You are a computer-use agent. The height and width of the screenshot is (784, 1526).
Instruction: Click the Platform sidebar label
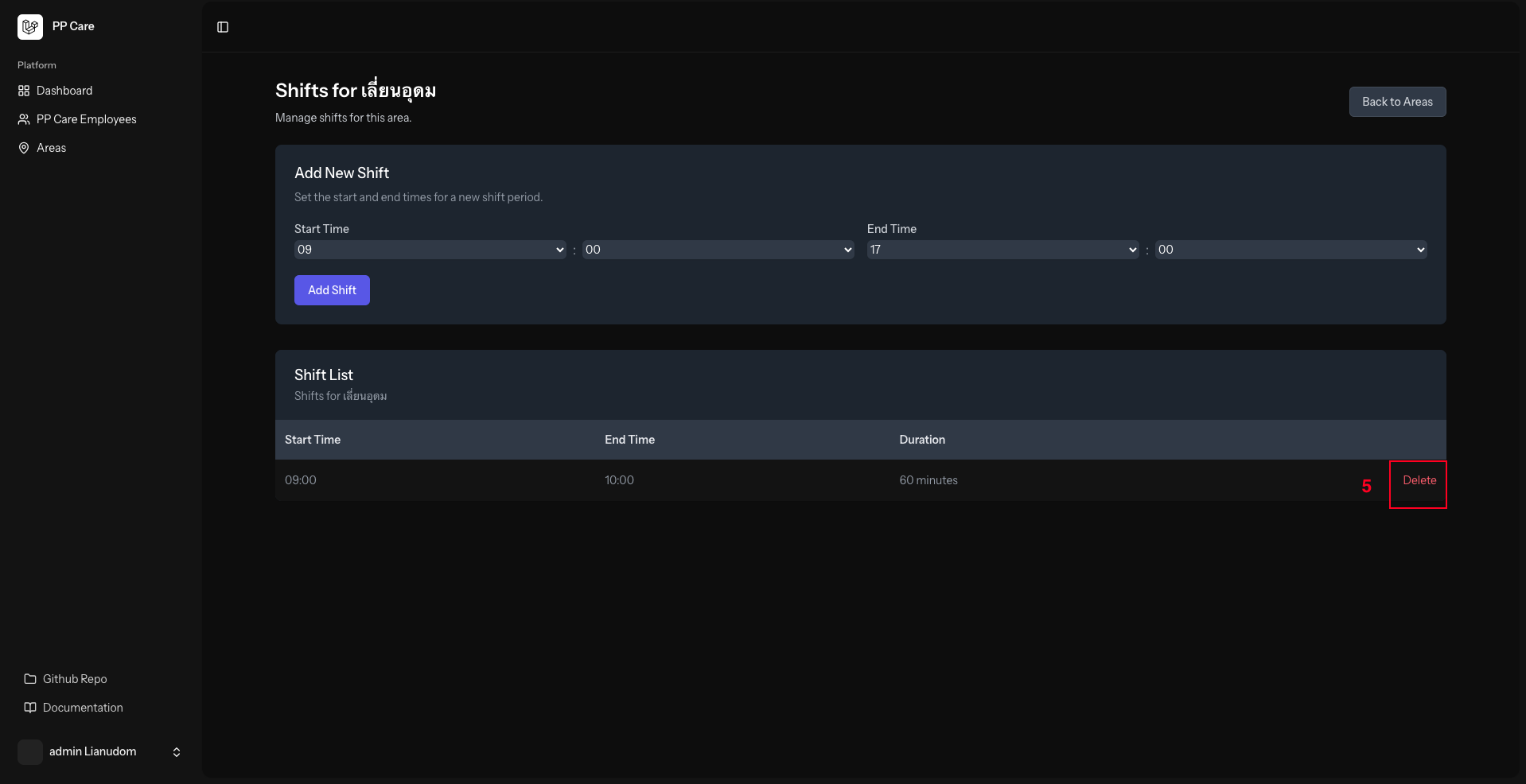tap(37, 65)
